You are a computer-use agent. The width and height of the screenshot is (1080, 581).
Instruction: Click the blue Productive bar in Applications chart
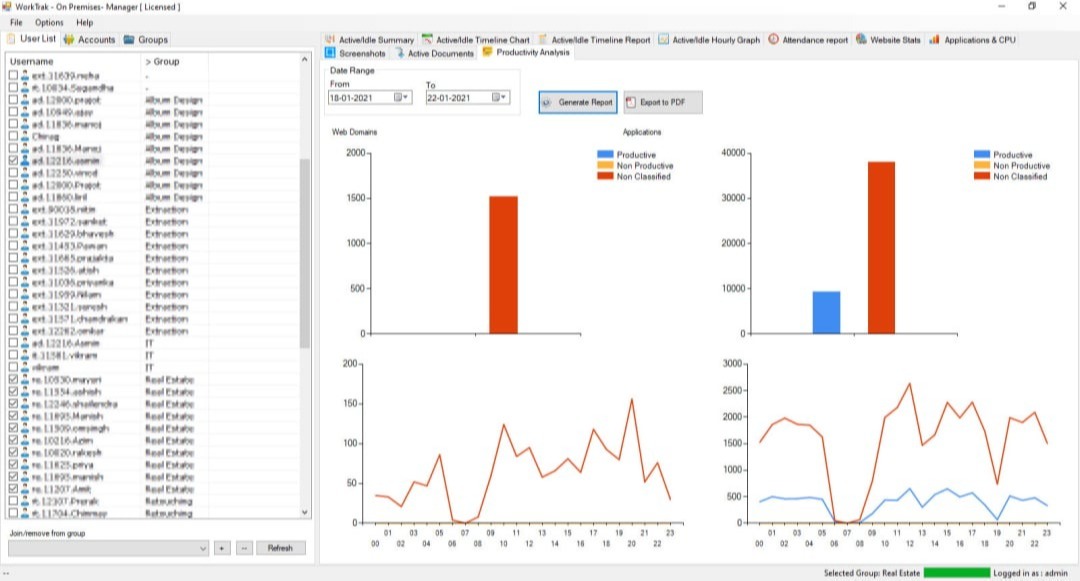[x=827, y=313]
